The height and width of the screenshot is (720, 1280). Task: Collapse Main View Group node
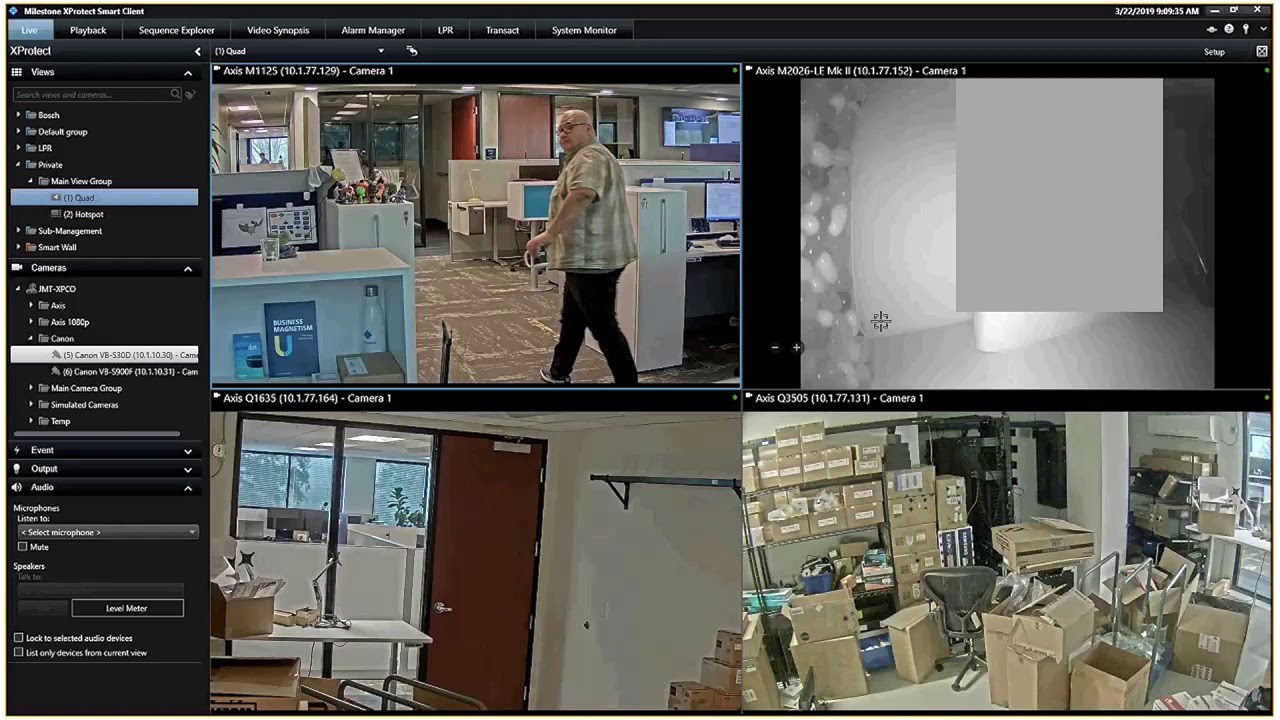pyautogui.click(x=30, y=181)
